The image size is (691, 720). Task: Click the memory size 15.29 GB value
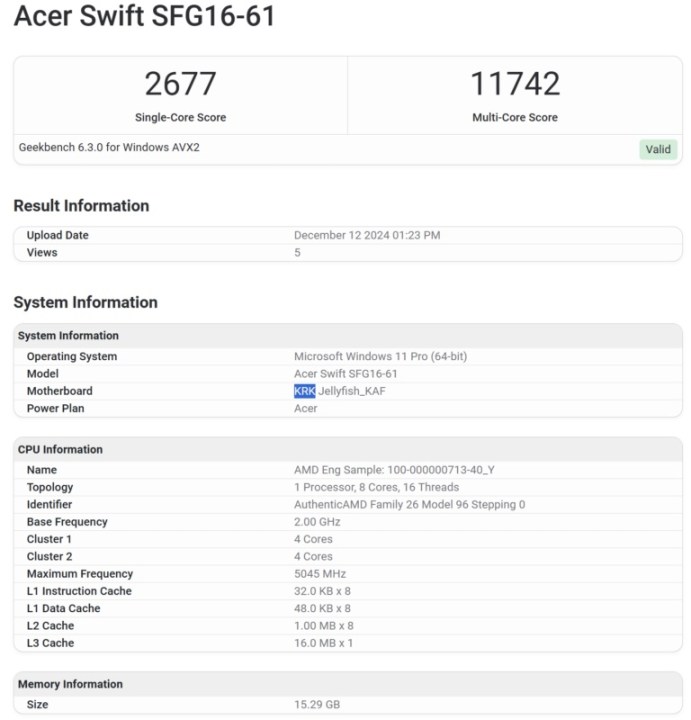[x=317, y=705]
